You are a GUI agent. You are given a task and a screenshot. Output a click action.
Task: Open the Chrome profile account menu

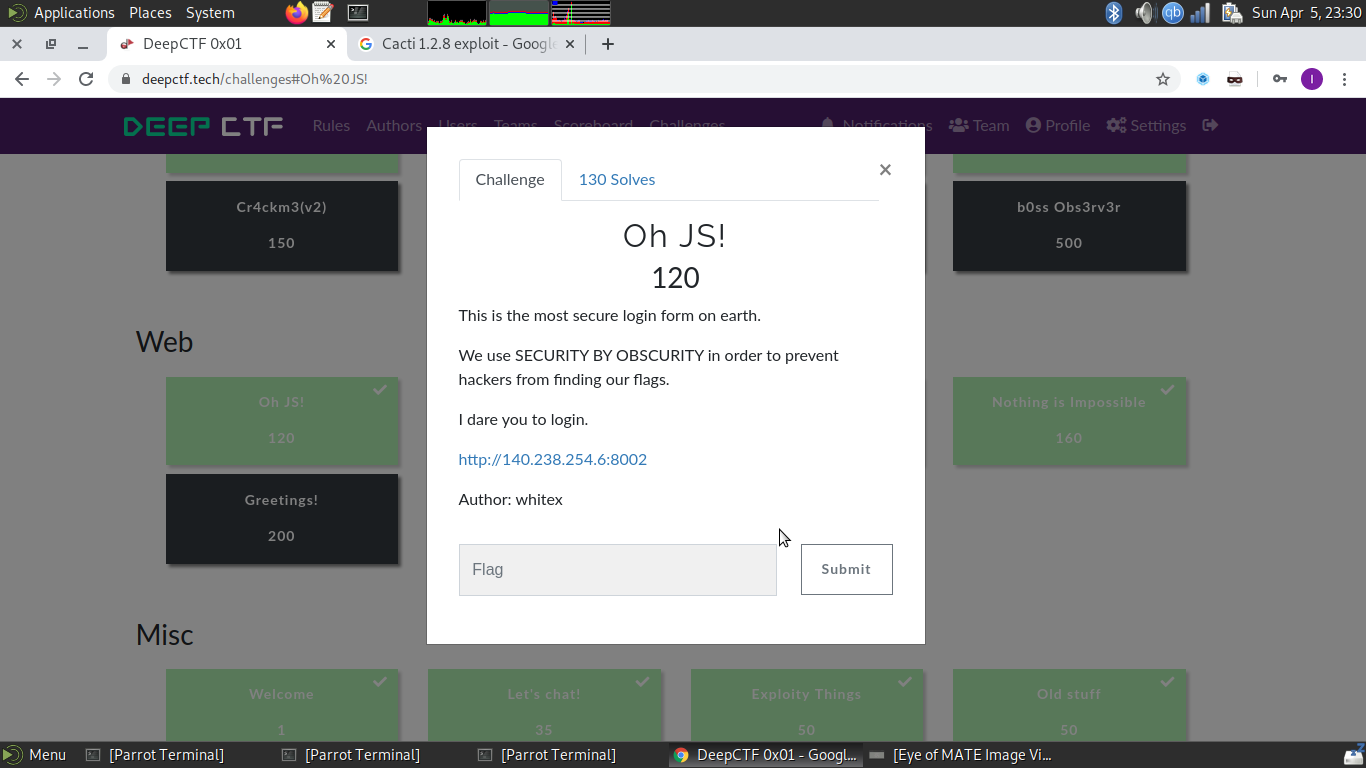pos(1312,77)
